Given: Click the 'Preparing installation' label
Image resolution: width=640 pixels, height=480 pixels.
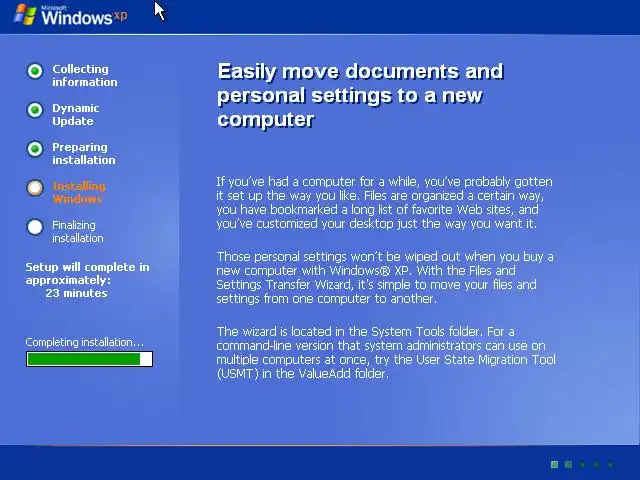Looking at the screenshot, I should tap(84, 153).
